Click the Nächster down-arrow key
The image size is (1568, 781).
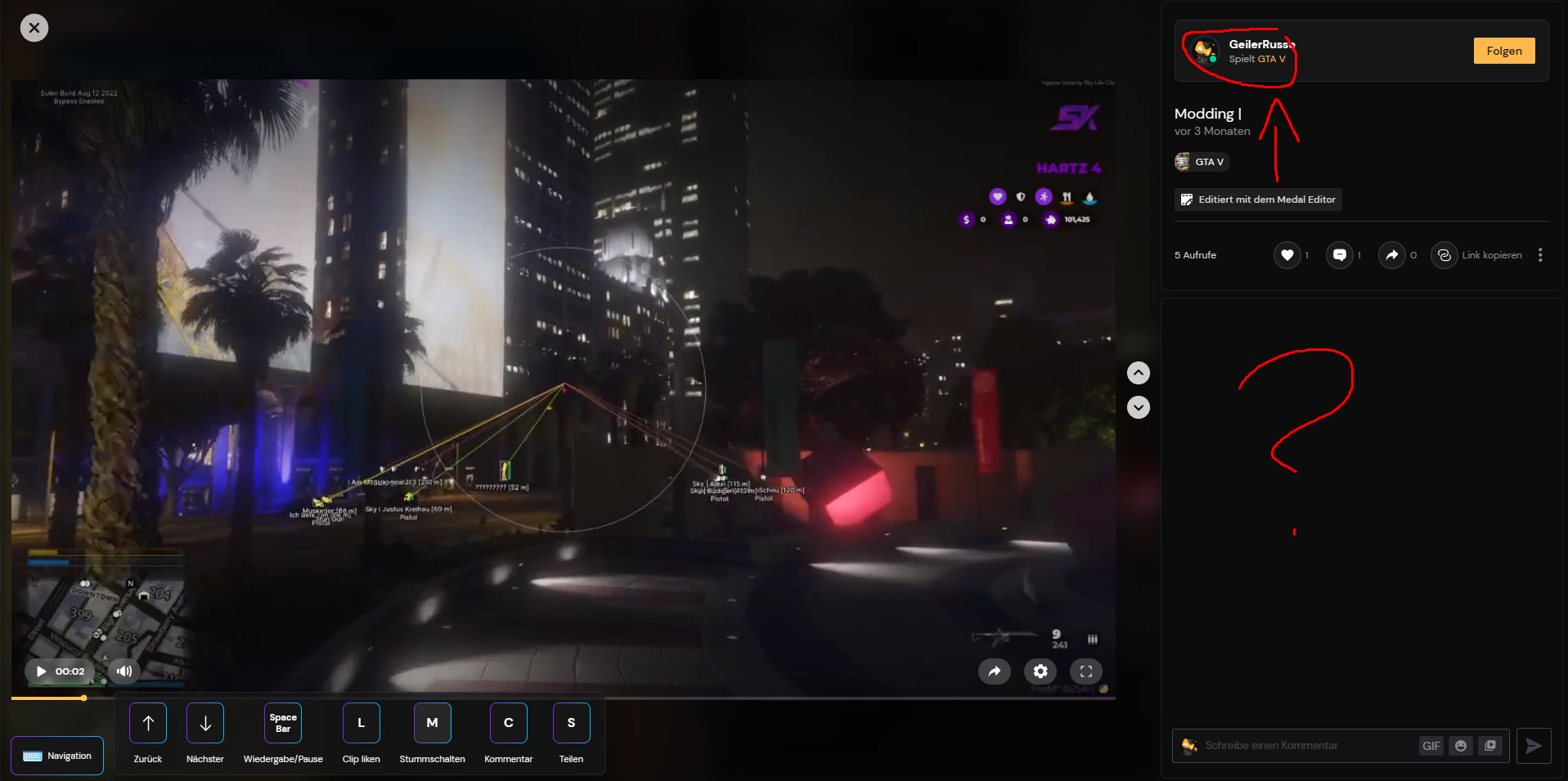[x=205, y=723]
